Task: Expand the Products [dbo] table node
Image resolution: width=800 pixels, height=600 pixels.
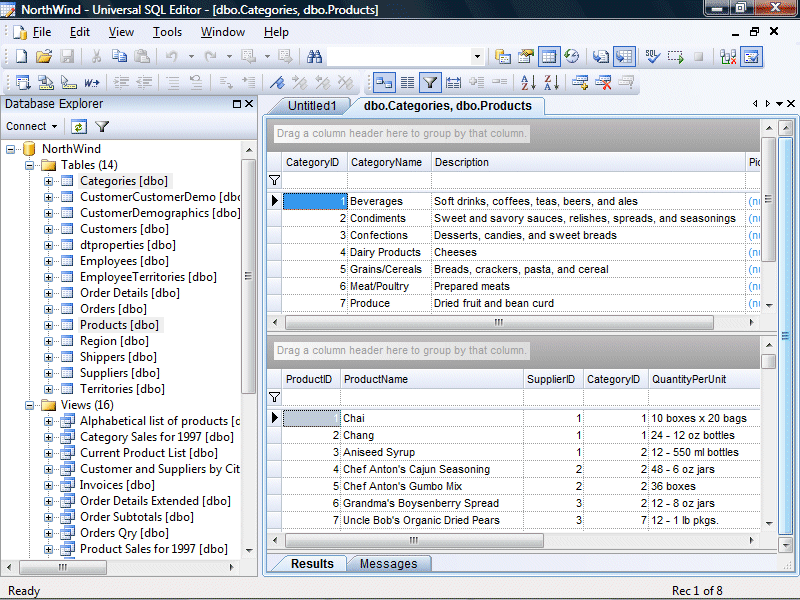Action: pyautogui.click(x=48, y=325)
